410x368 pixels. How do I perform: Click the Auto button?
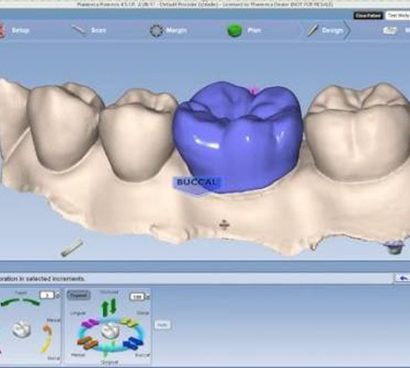tap(162, 325)
